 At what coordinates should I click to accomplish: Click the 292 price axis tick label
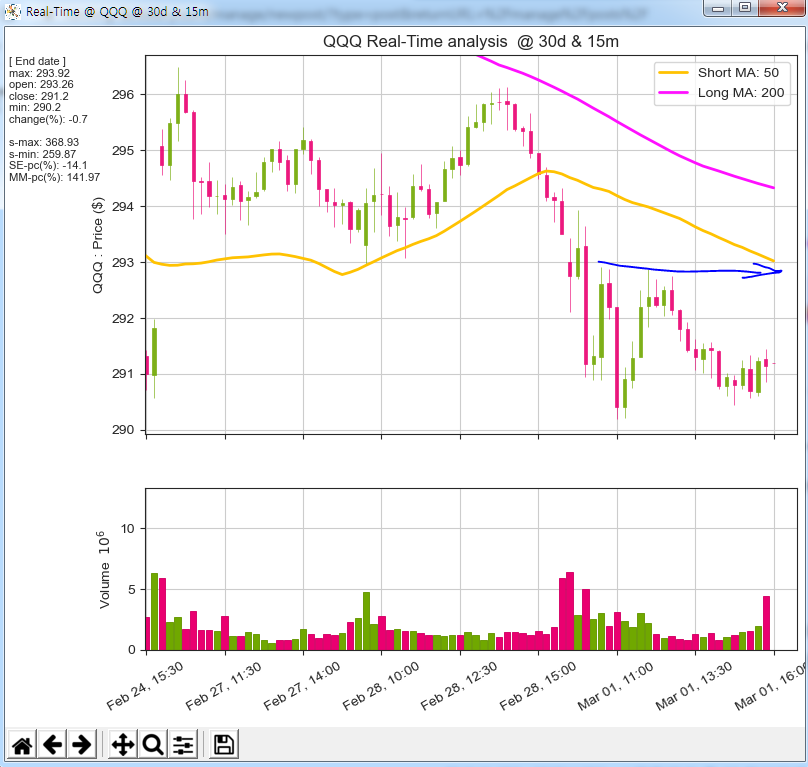click(x=123, y=319)
